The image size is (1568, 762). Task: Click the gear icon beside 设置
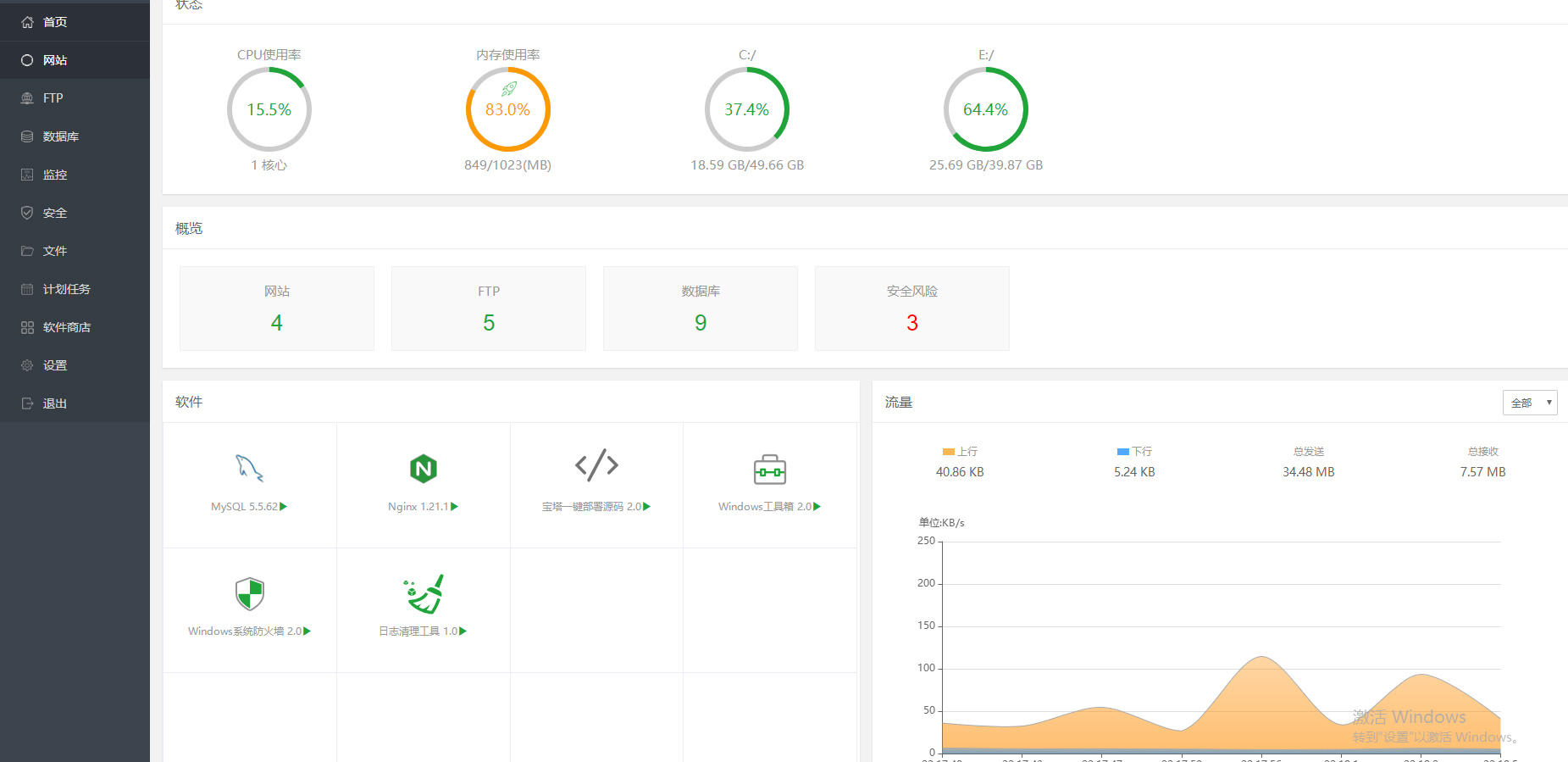point(27,365)
